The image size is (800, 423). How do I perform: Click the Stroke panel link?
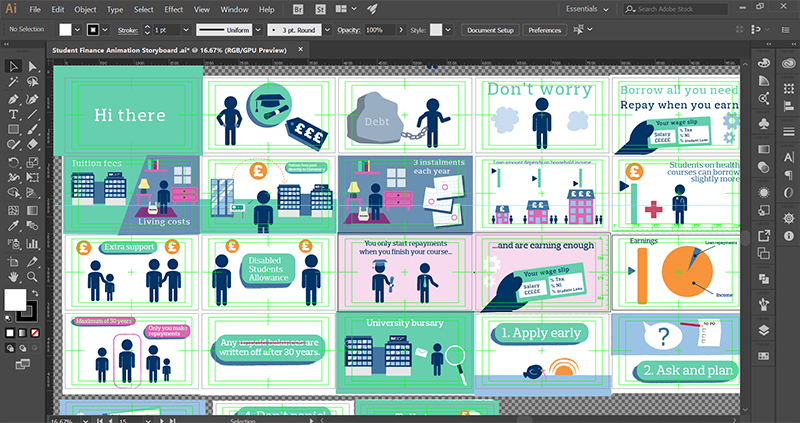click(128, 30)
